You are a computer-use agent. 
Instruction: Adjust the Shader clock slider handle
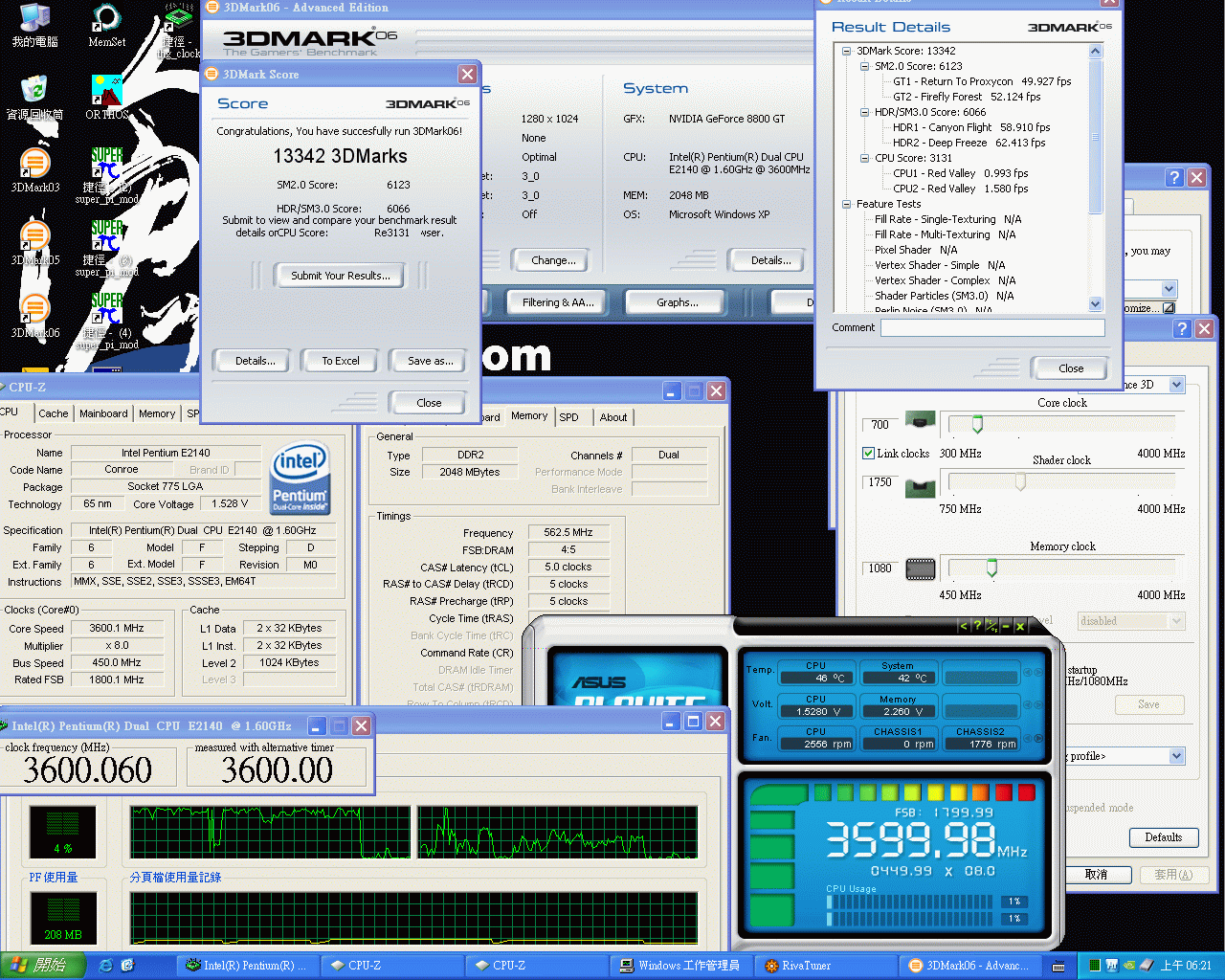[1020, 481]
